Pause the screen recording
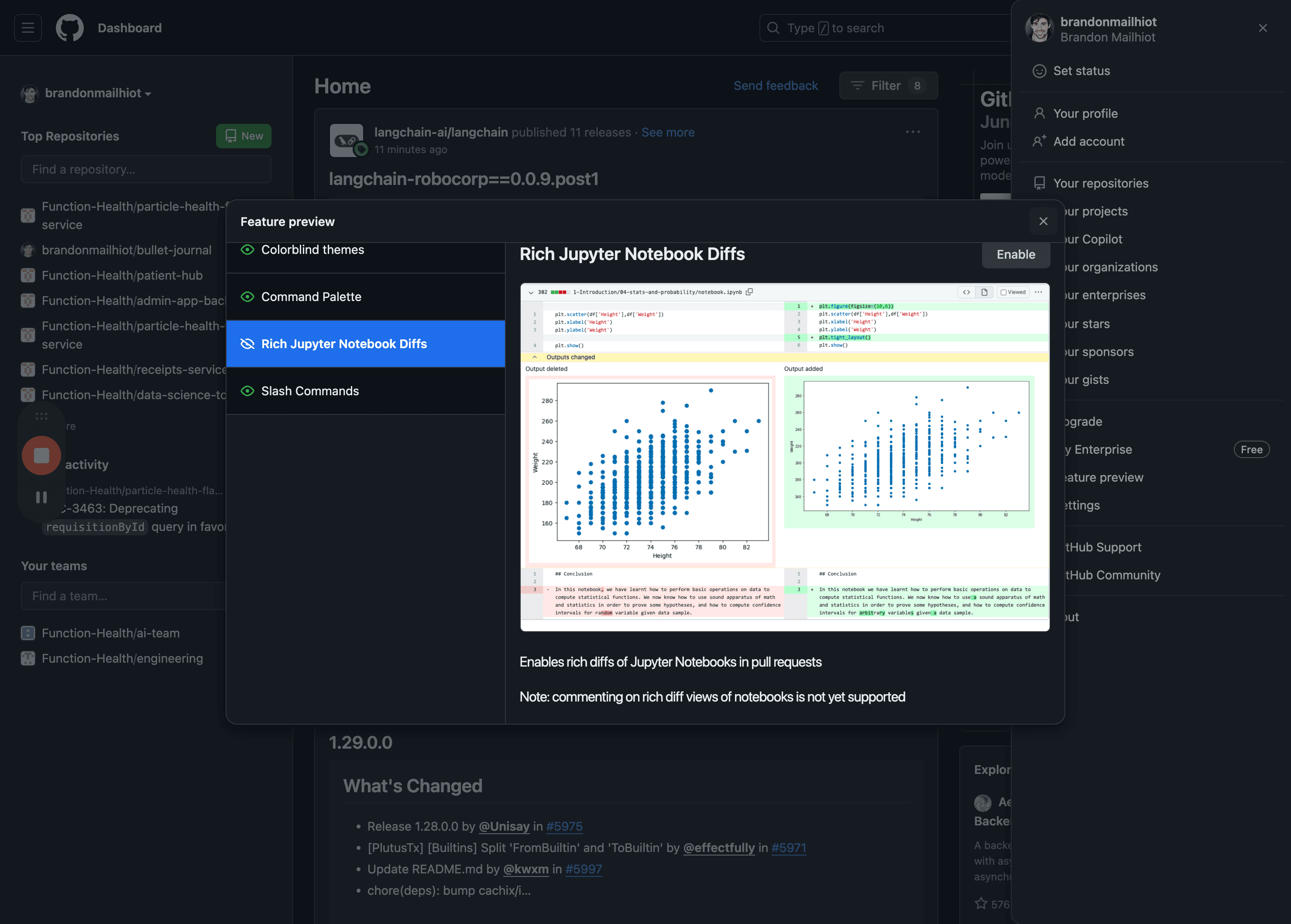1291x924 pixels. coord(41,497)
